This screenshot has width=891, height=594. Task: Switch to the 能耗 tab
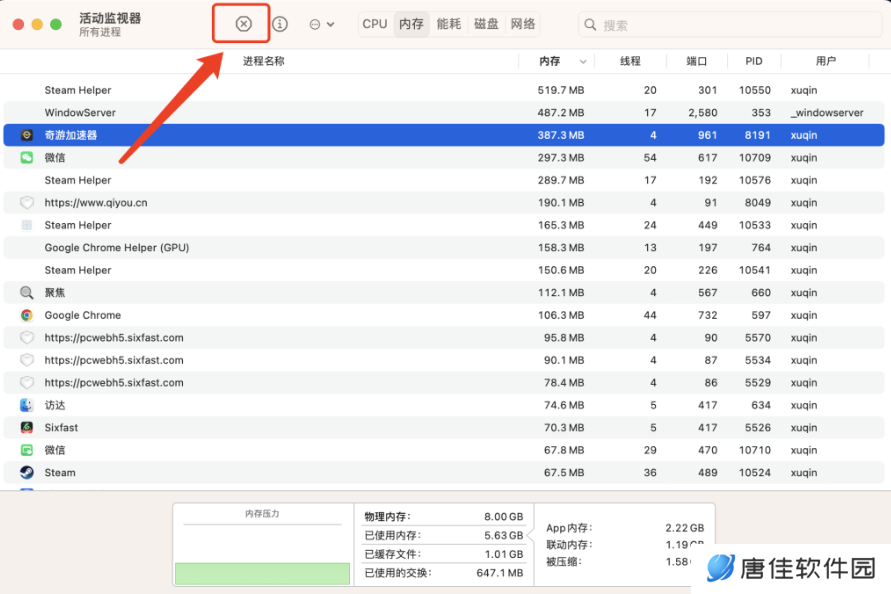pos(448,24)
